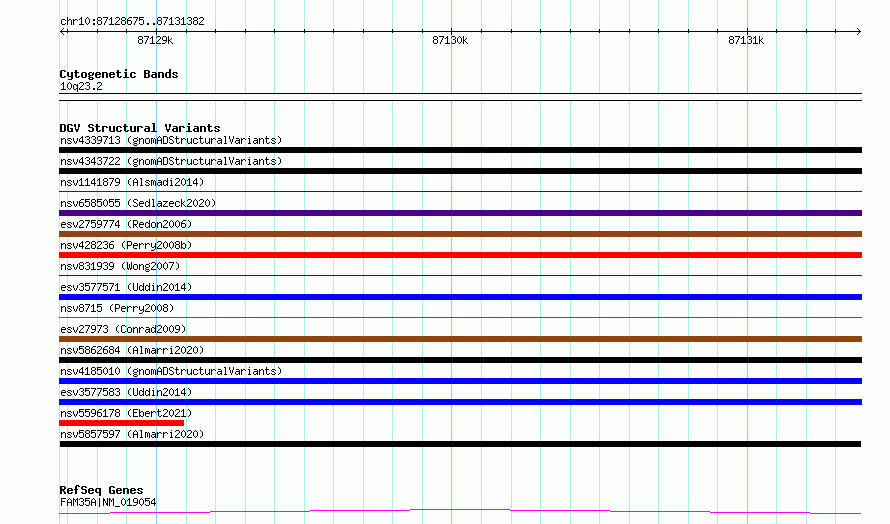Image resolution: width=890 pixels, height=524 pixels.
Task: Click the 87130k ruler label
Action: tap(450, 40)
